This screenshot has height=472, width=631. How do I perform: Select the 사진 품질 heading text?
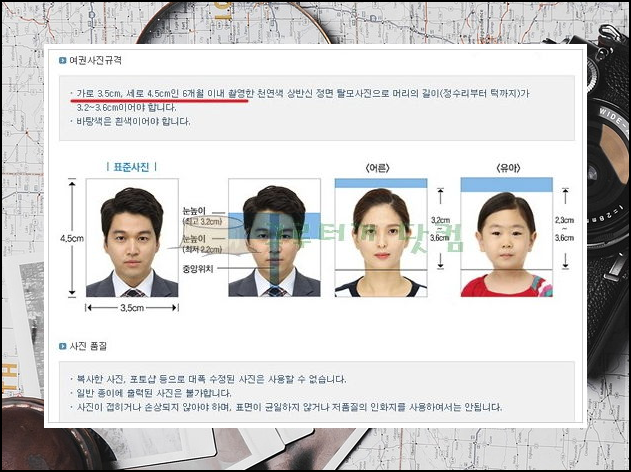(x=88, y=346)
